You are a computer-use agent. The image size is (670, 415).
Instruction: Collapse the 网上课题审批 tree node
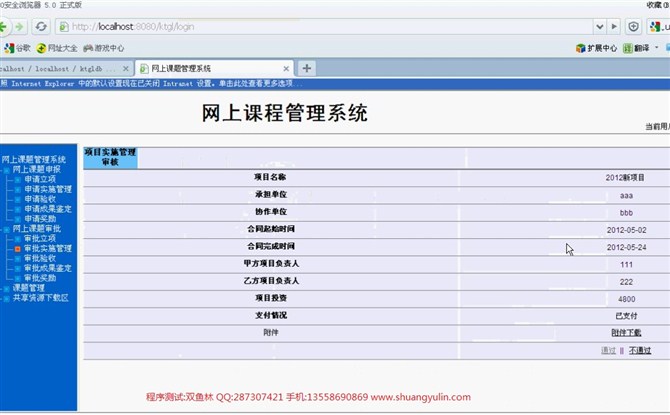(6, 230)
